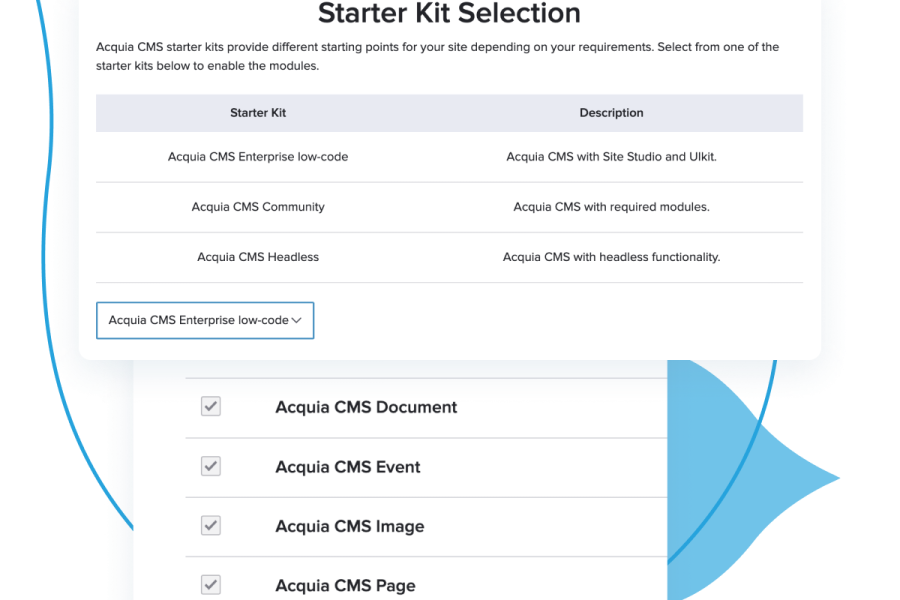The image size is (900, 600).
Task: Toggle the Acquia CMS Document checkbox
Action: (211, 406)
